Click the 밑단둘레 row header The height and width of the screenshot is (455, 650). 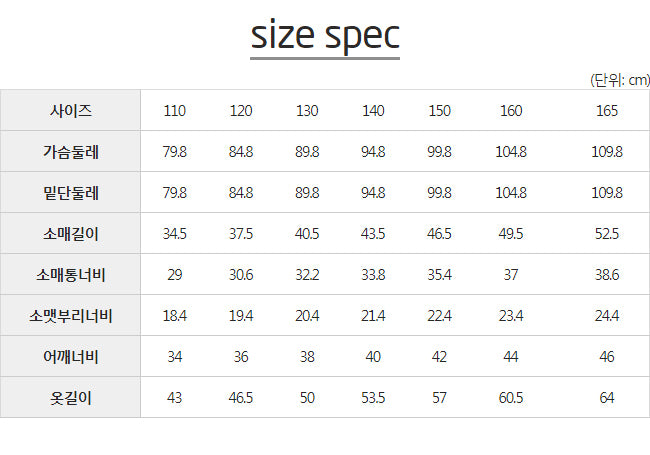71,193
